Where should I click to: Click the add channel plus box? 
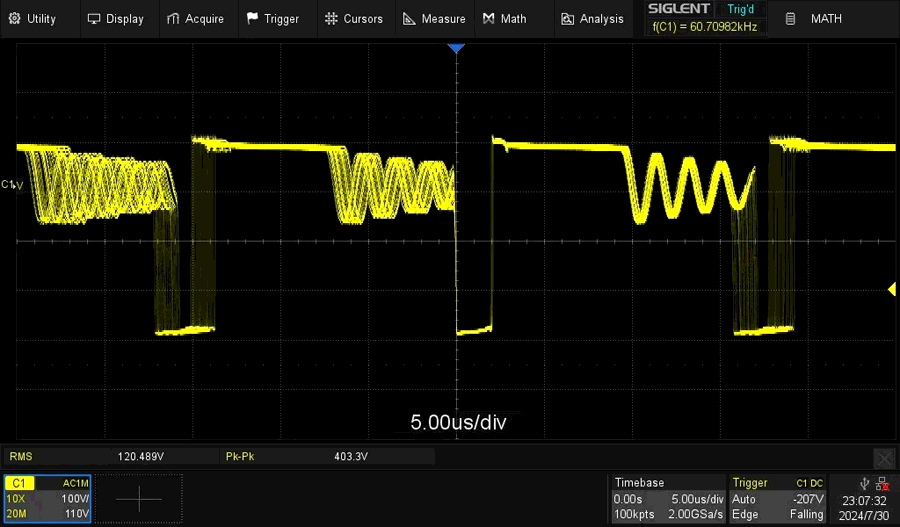coord(139,498)
